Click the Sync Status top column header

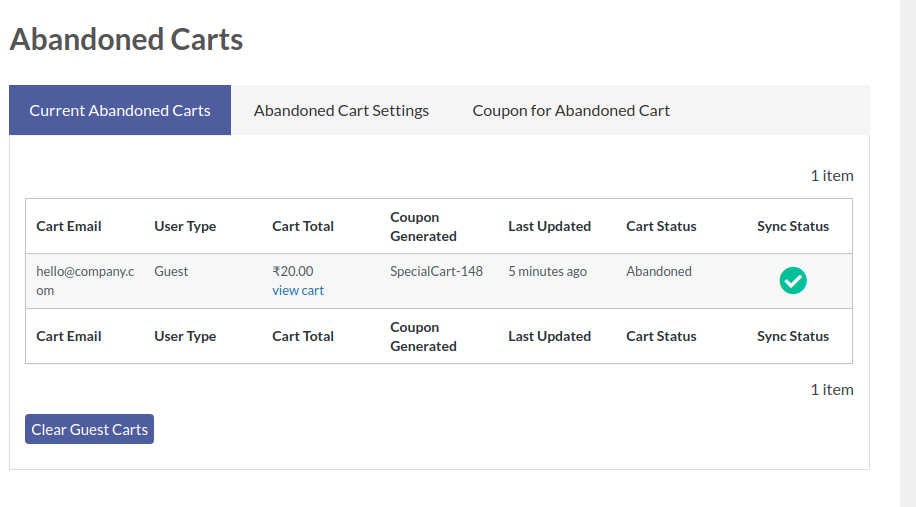[793, 226]
